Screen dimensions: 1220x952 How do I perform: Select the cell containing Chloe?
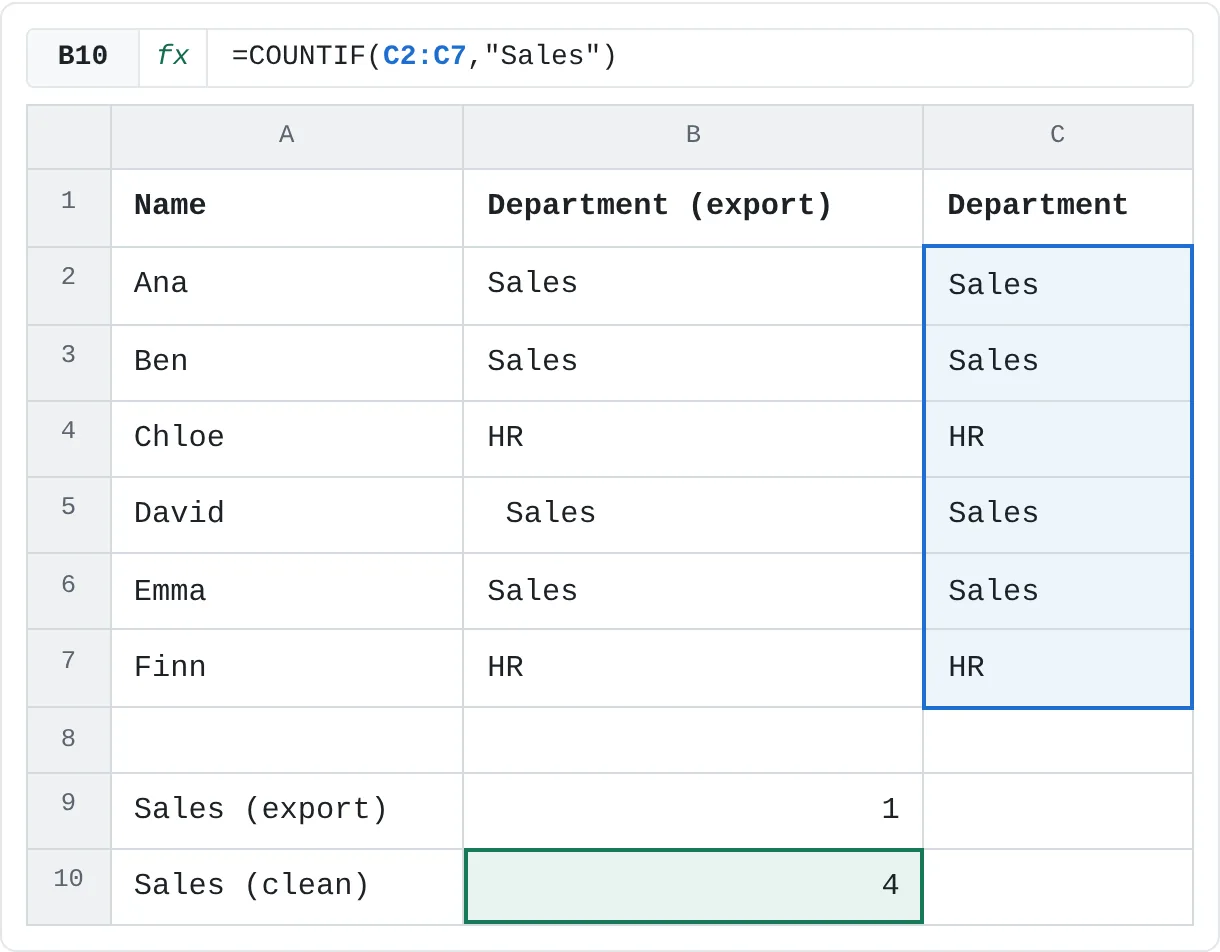287,438
